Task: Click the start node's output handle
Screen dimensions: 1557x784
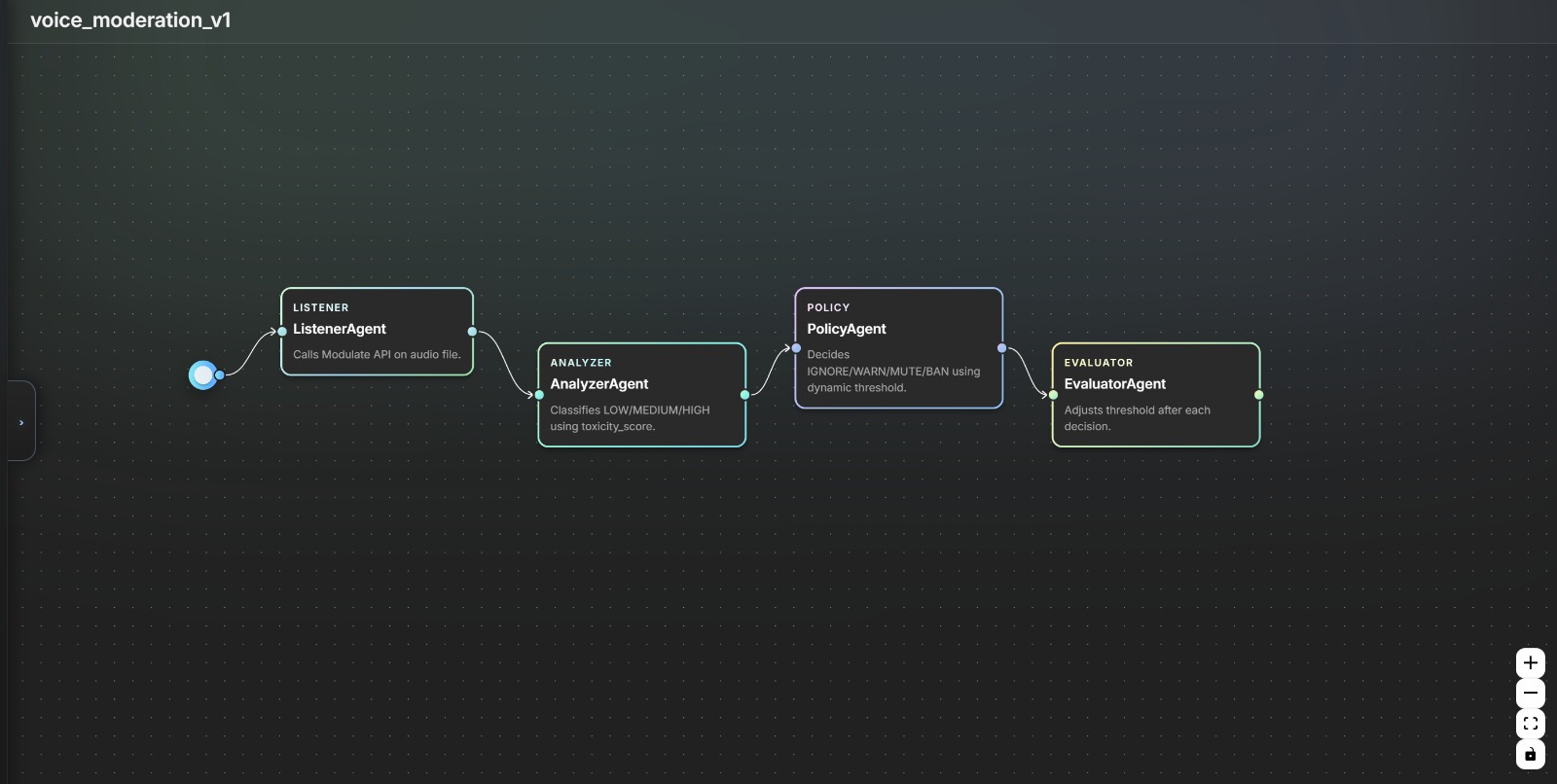Action: click(x=220, y=374)
